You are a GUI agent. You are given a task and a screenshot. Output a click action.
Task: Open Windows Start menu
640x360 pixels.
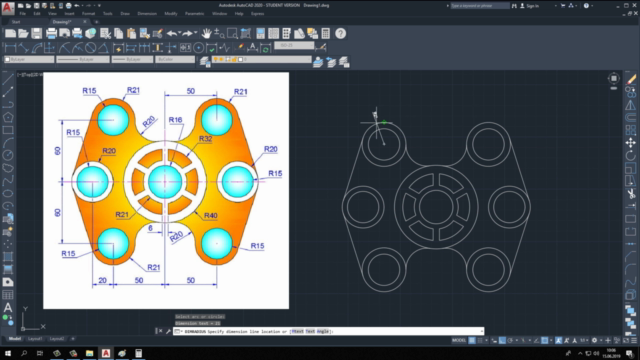[8, 353]
